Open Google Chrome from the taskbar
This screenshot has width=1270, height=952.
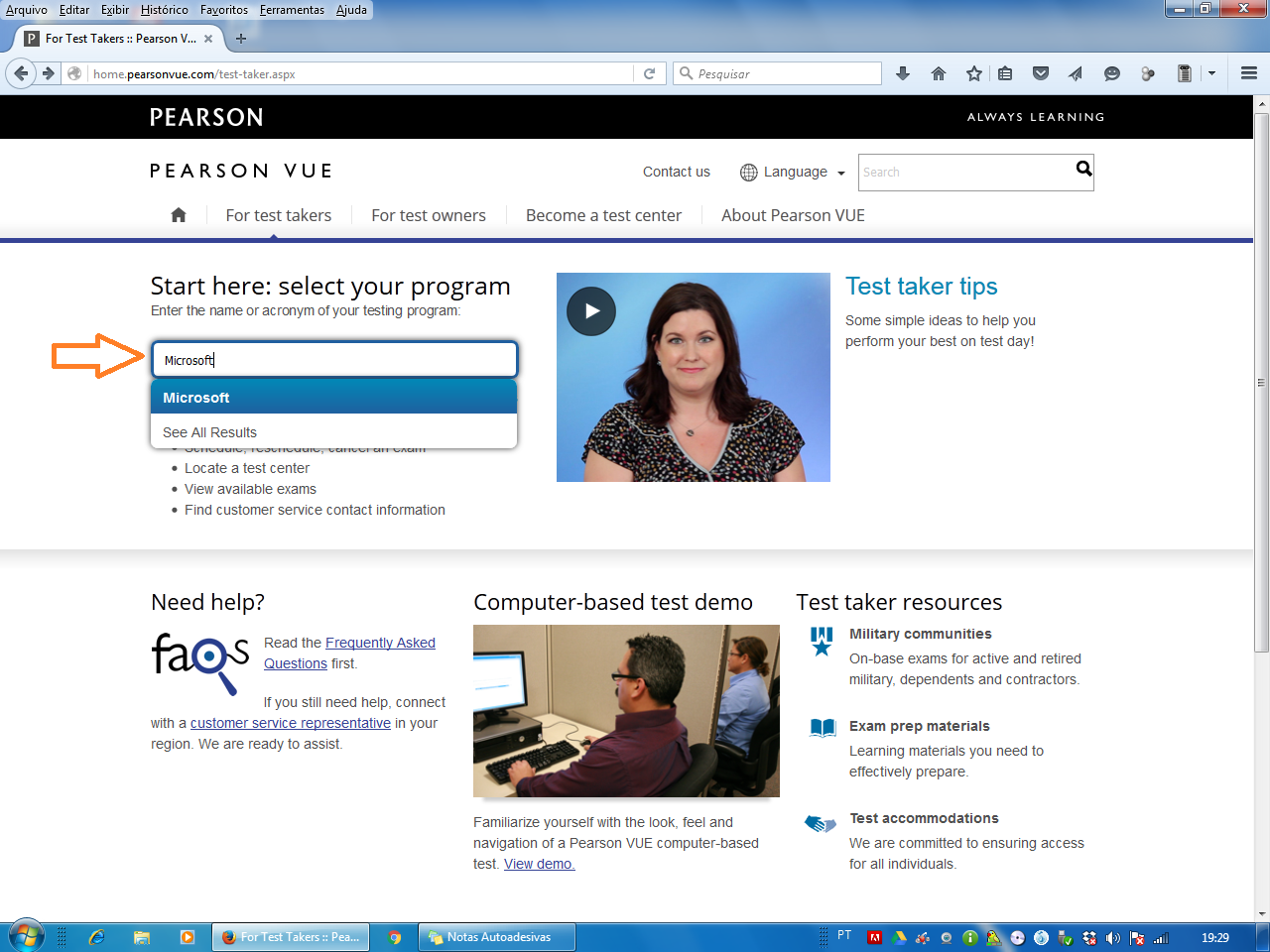pyautogui.click(x=395, y=937)
